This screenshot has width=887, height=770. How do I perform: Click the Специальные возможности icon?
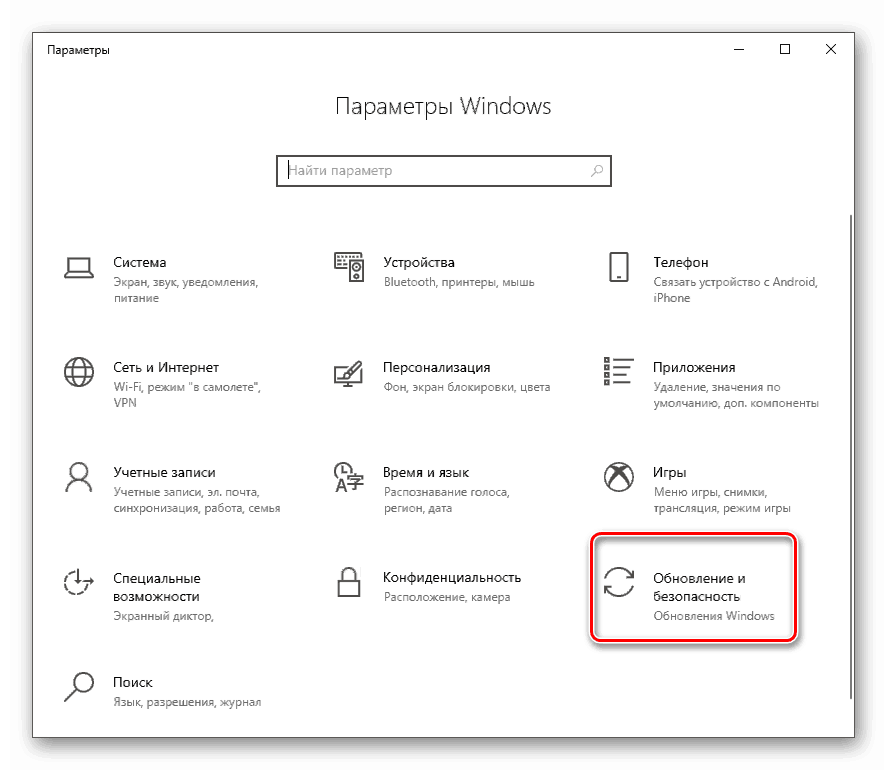point(78,582)
